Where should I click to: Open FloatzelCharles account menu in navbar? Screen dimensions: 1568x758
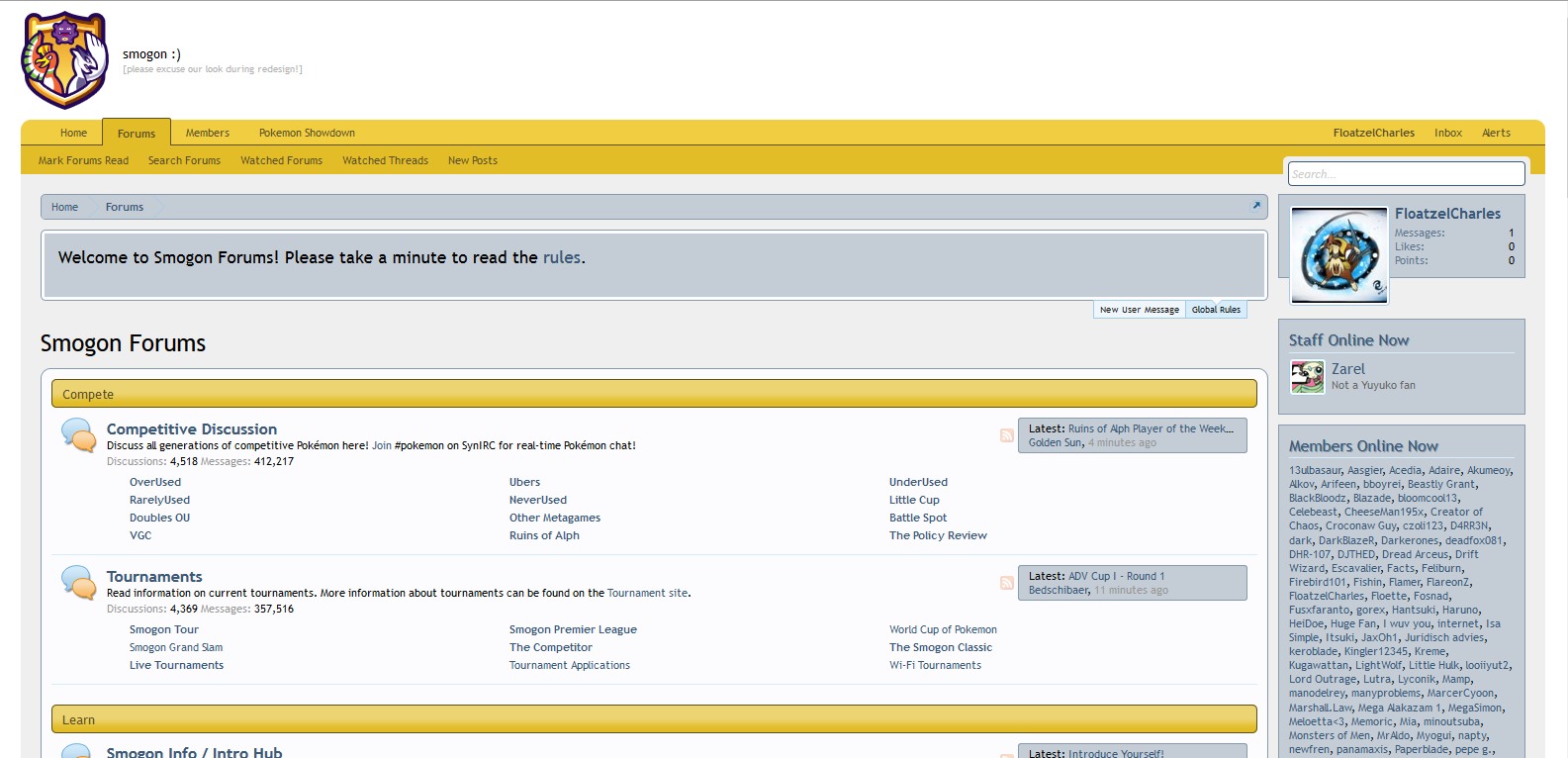click(1373, 133)
